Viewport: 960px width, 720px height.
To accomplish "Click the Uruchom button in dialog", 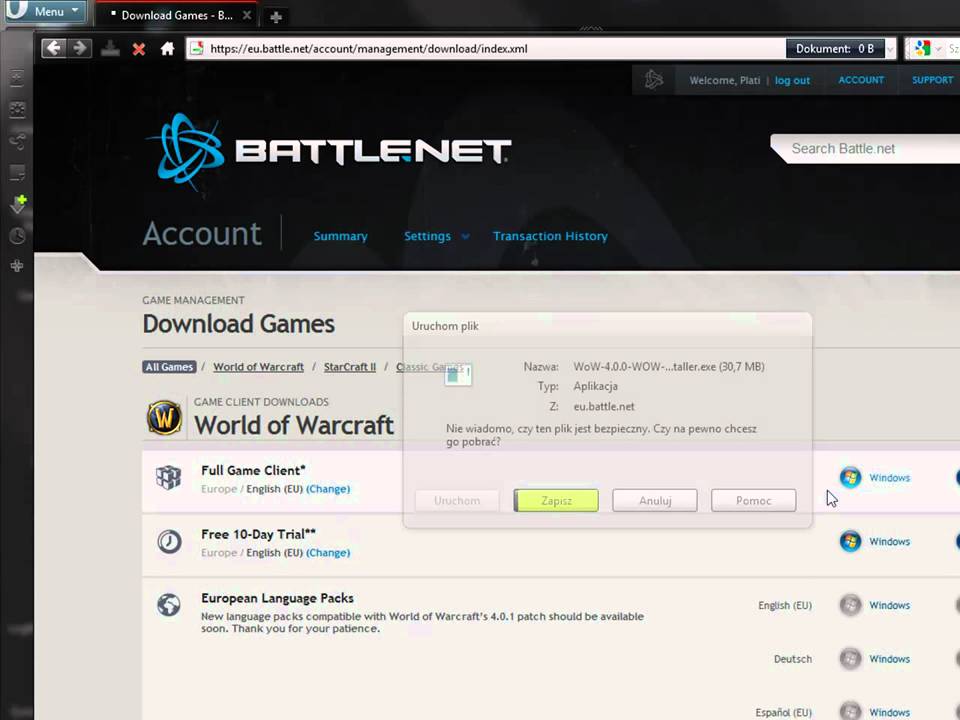I will point(457,500).
